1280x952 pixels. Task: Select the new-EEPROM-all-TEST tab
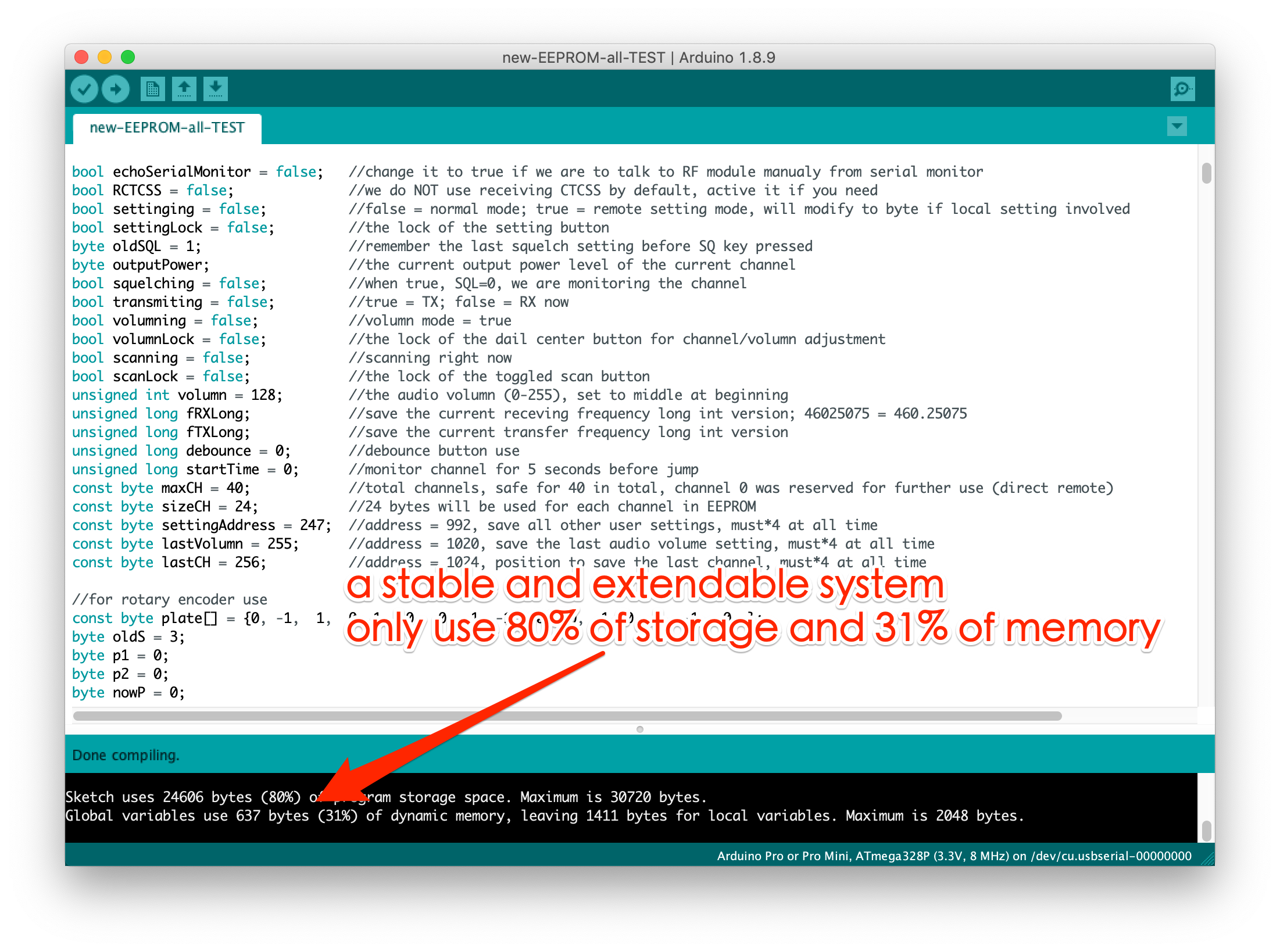pos(167,128)
